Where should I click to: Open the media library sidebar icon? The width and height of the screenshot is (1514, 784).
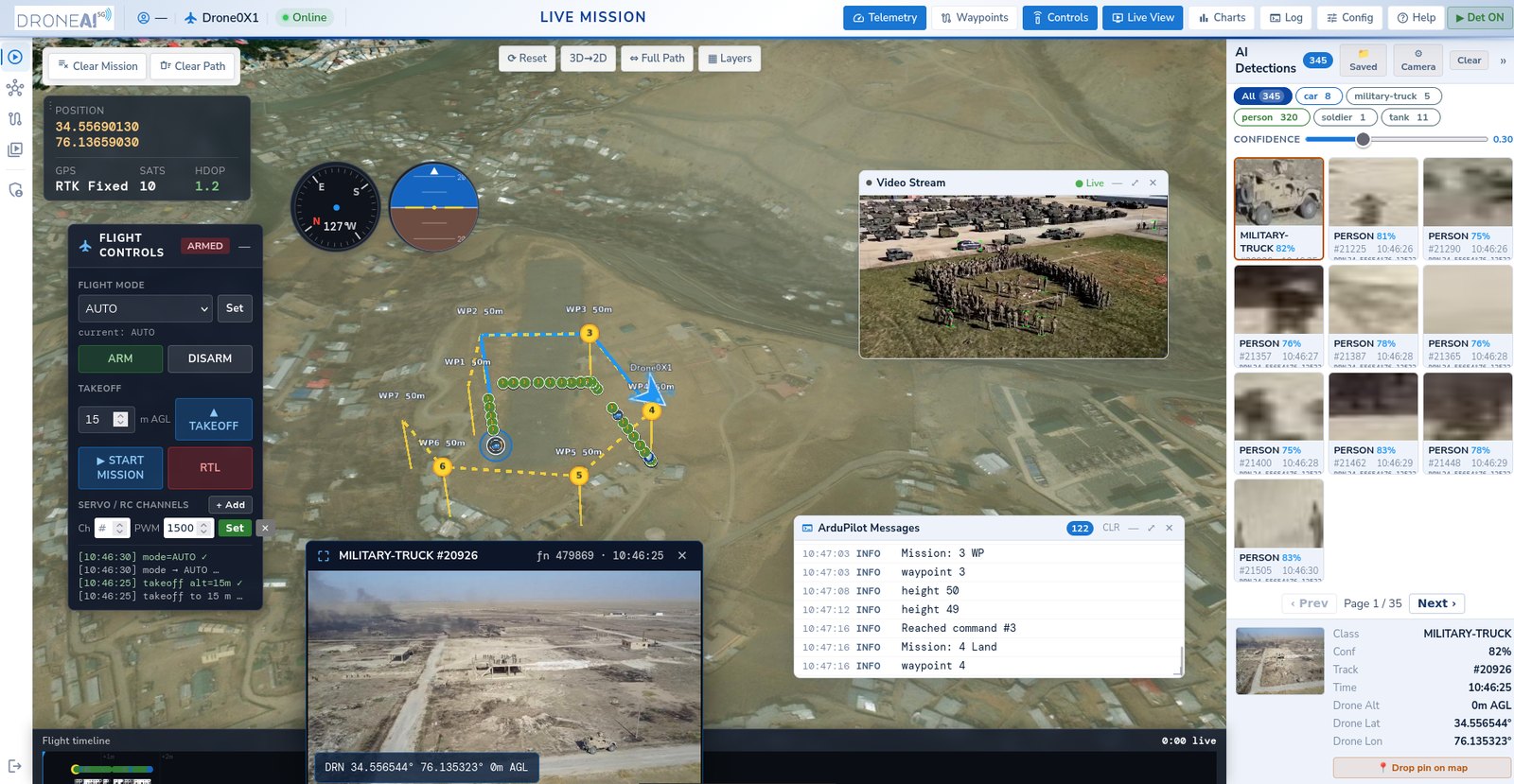[15, 149]
